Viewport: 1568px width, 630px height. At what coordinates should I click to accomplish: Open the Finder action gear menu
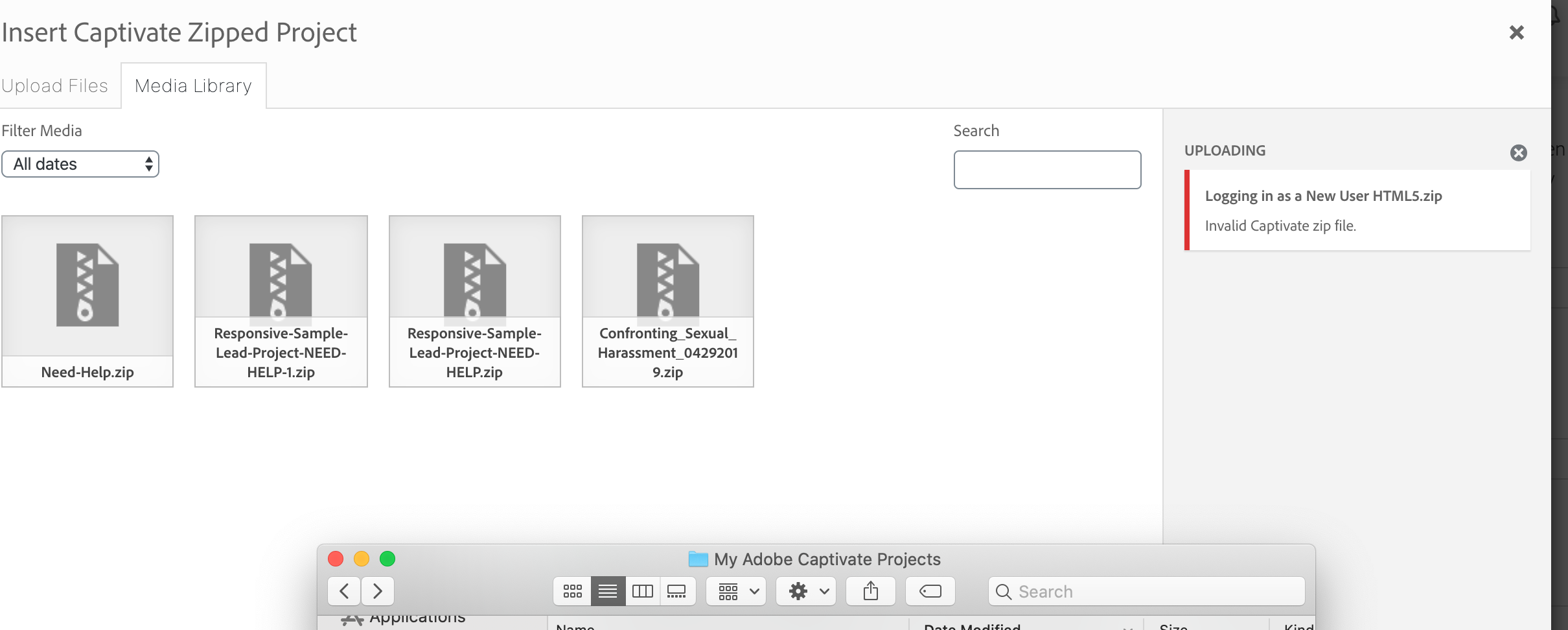pos(806,591)
